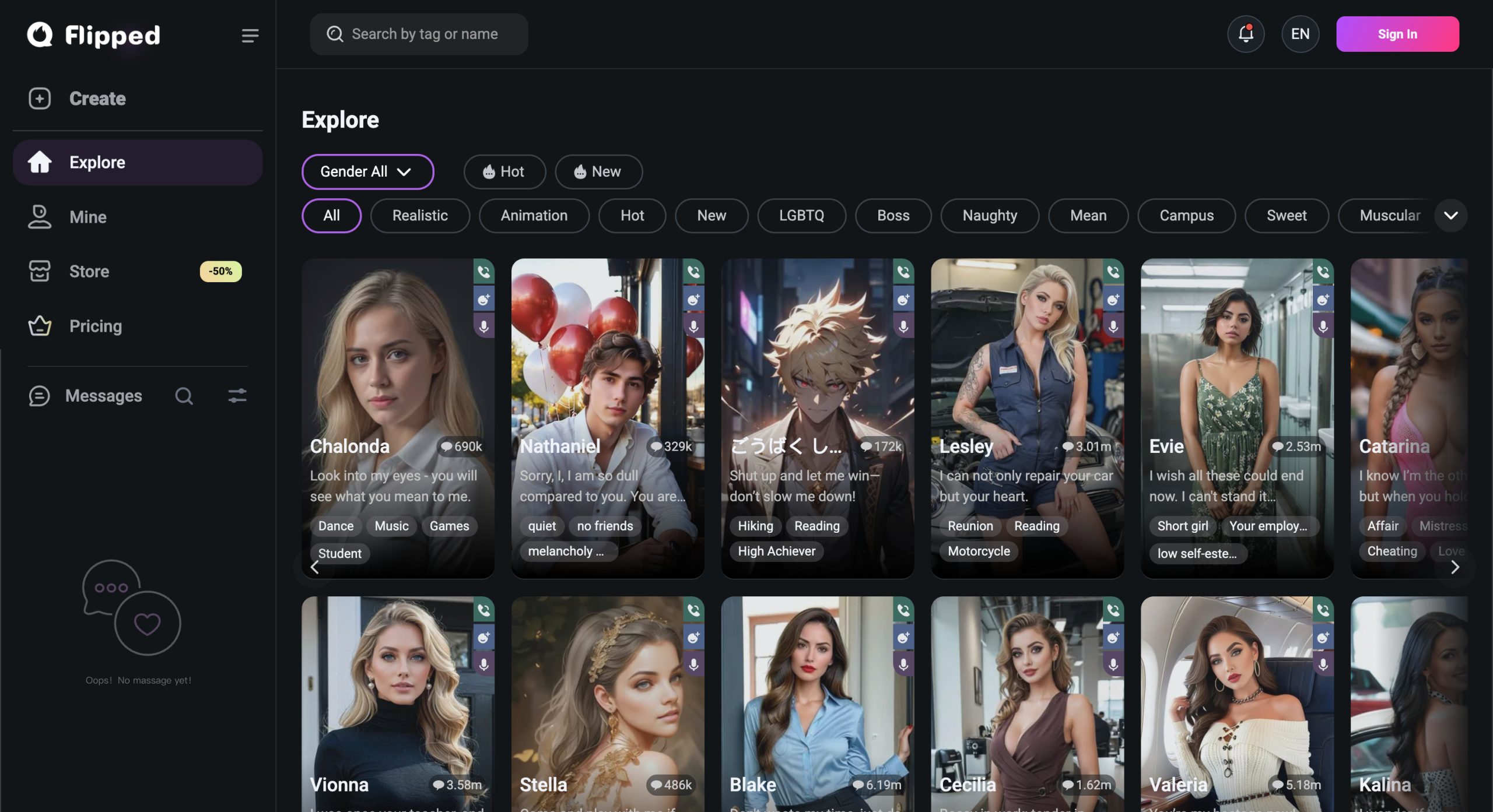Click microphone icon on Lesley card
This screenshot has width=1493, height=812.
click(1113, 326)
